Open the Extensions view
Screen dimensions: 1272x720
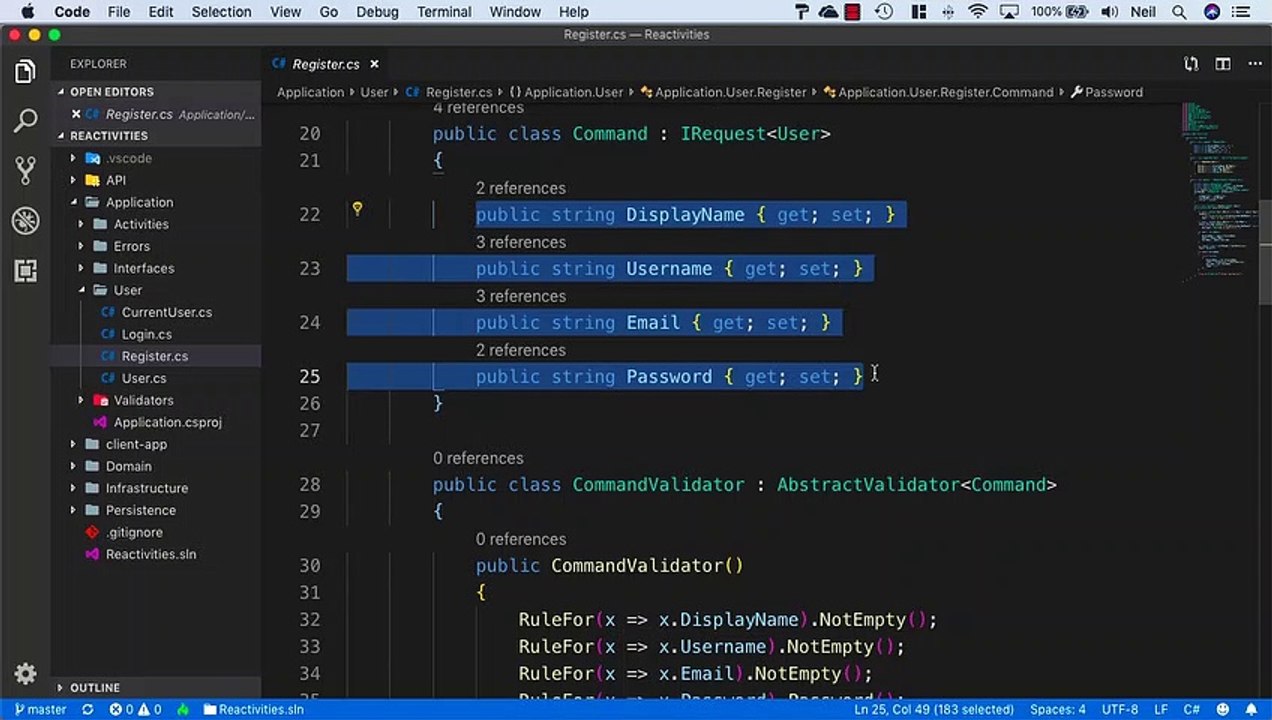(x=25, y=270)
